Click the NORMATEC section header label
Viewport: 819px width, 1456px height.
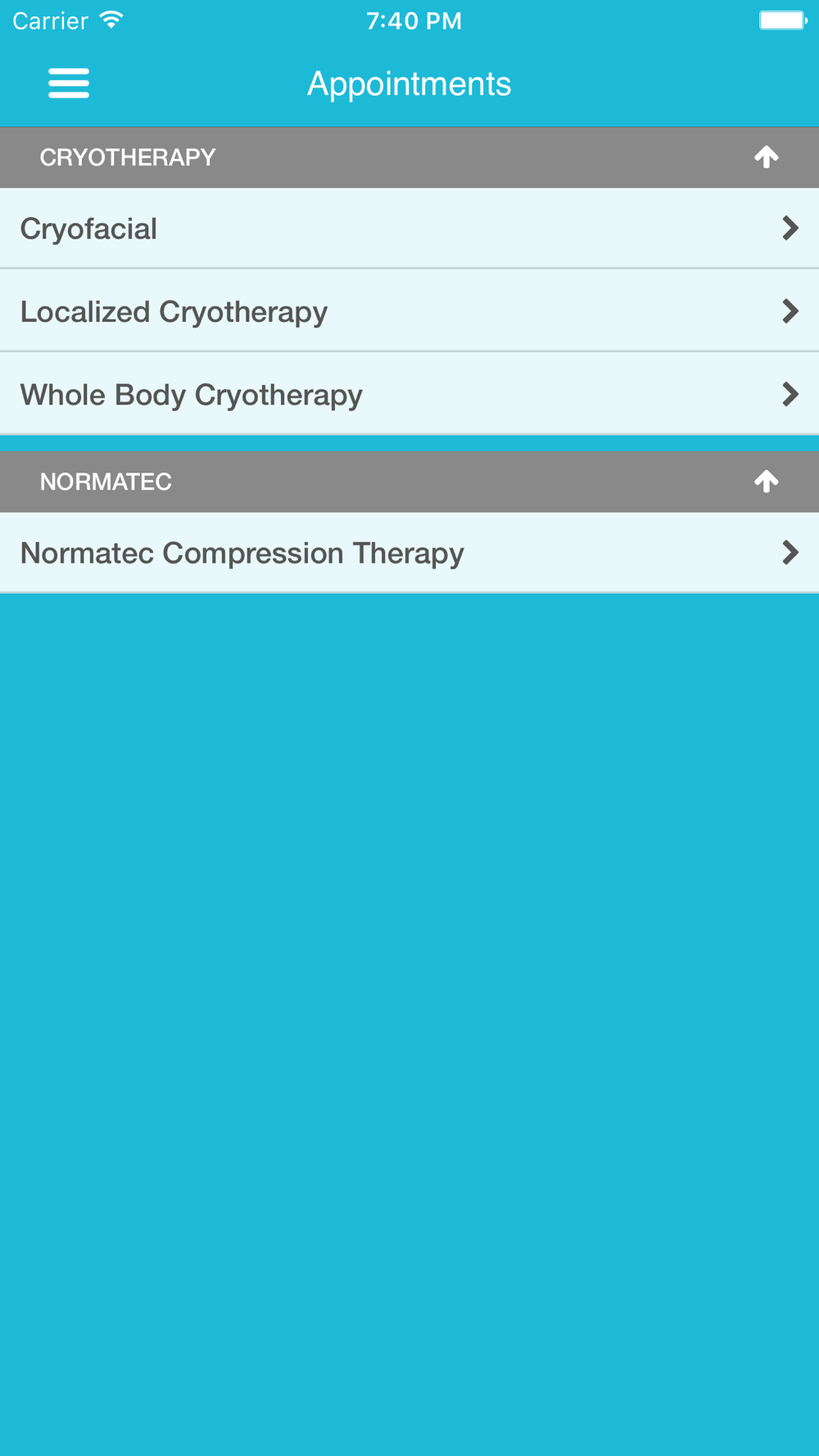coord(106,482)
